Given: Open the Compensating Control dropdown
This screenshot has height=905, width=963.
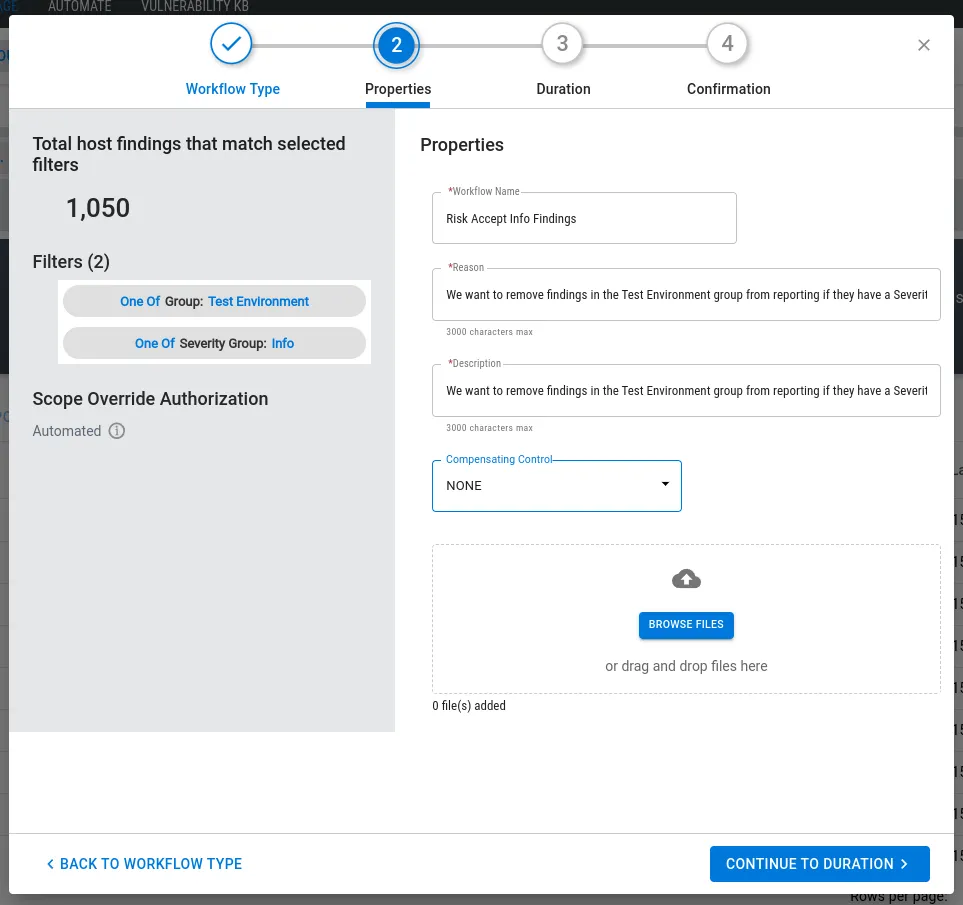Looking at the screenshot, I should (x=556, y=486).
